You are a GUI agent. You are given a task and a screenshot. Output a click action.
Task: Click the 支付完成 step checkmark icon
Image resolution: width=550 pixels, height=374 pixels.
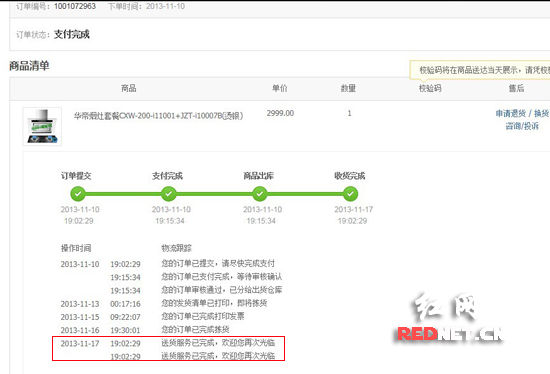coord(169,194)
